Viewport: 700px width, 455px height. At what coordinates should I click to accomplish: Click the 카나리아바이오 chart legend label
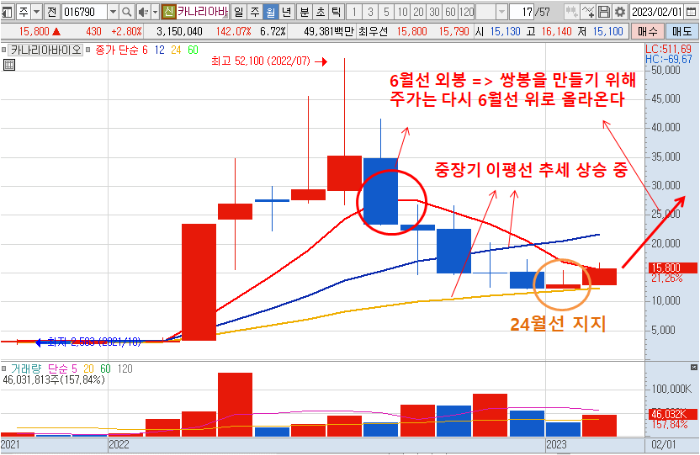click(46, 50)
